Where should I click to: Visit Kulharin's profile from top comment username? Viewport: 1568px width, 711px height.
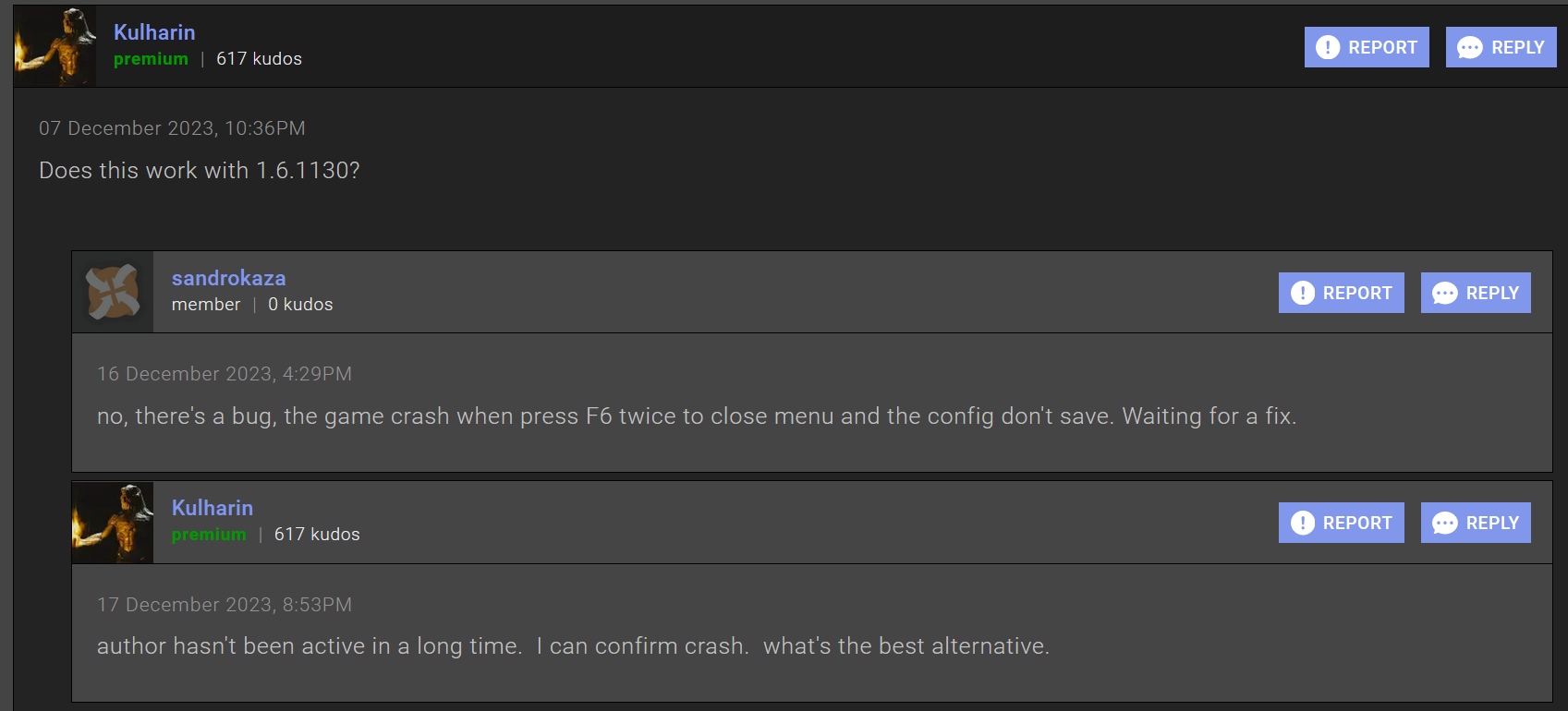coord(154,32)
